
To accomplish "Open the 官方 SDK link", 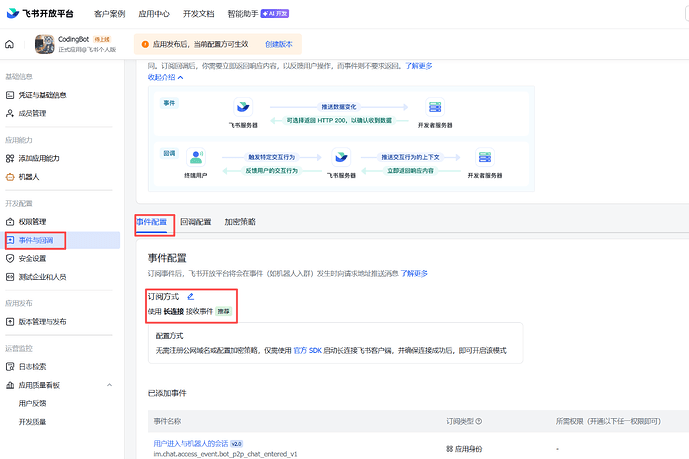I will pyautogui.click(x=308, y=351).
